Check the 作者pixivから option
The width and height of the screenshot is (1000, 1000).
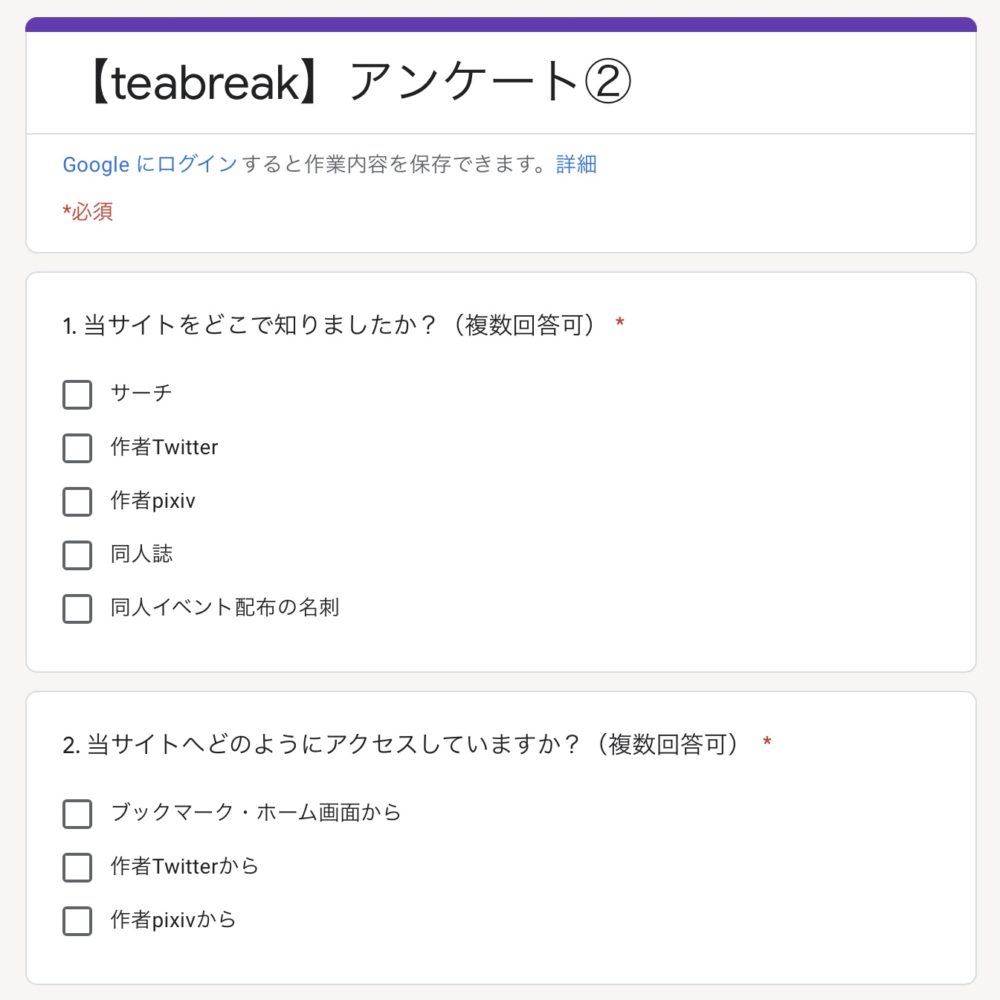click(77, 921)
